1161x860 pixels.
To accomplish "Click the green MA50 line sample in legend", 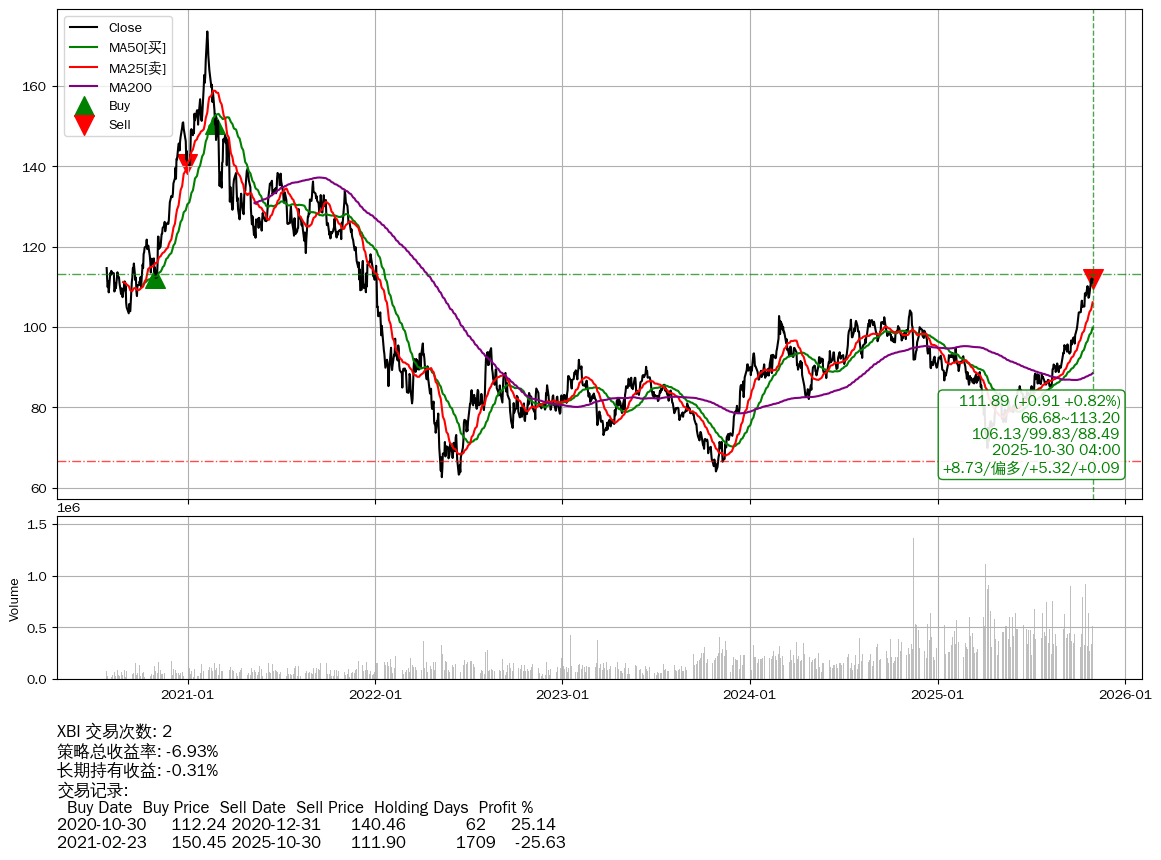I will point(85,48).
